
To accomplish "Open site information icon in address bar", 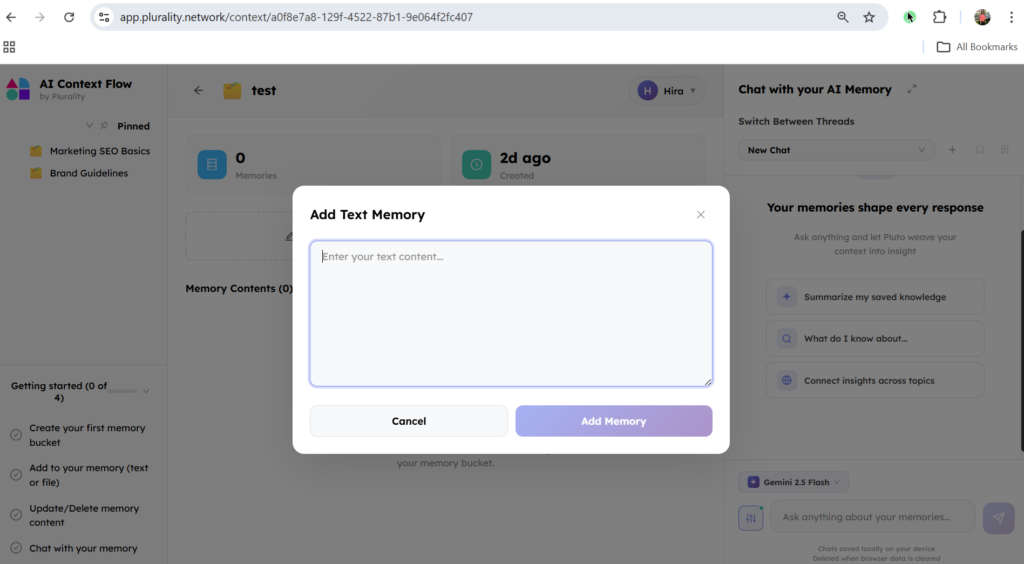I will pyautogui.click(x=104, y=17).
